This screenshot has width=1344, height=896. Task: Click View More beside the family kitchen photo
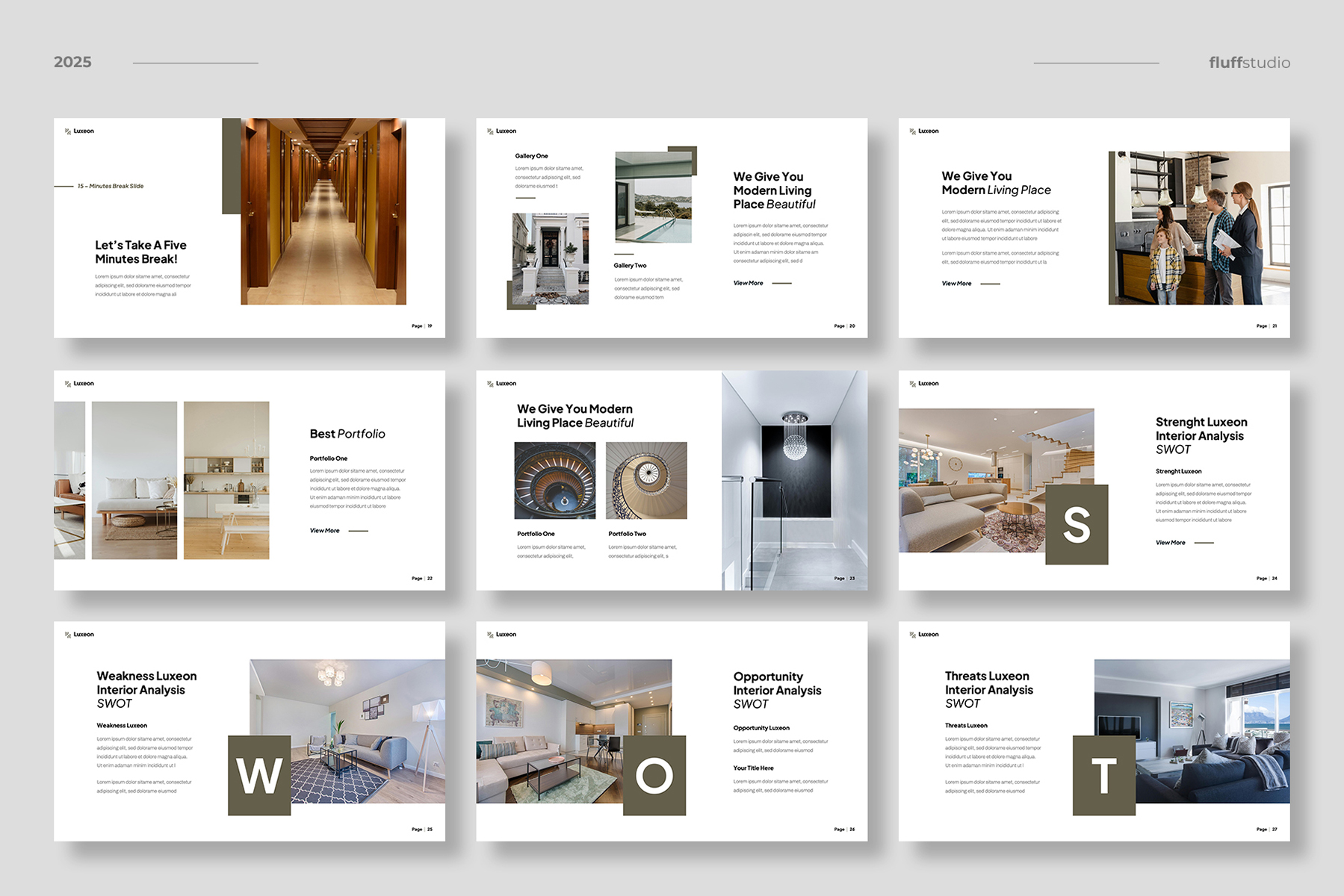pos(957,284)
